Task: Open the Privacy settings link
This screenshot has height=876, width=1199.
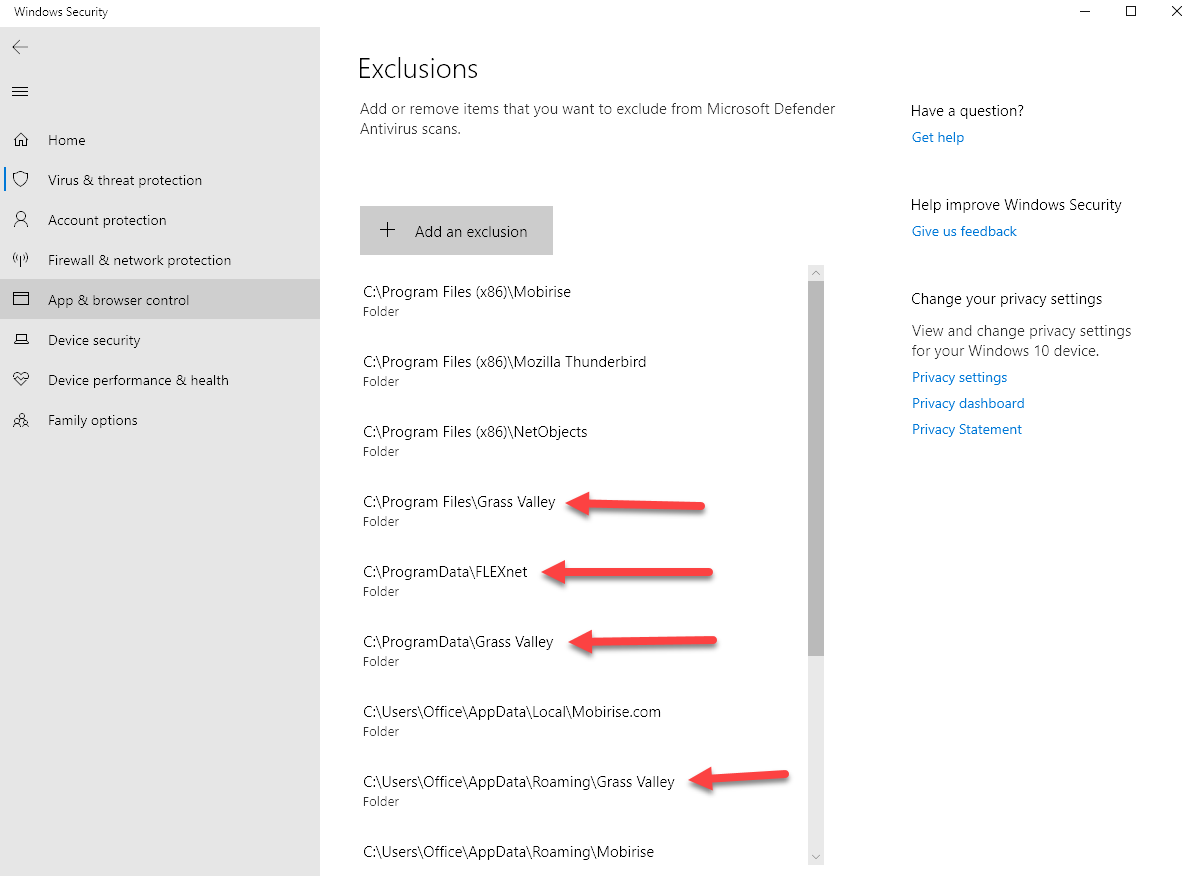Action: (x=959, y=378)
